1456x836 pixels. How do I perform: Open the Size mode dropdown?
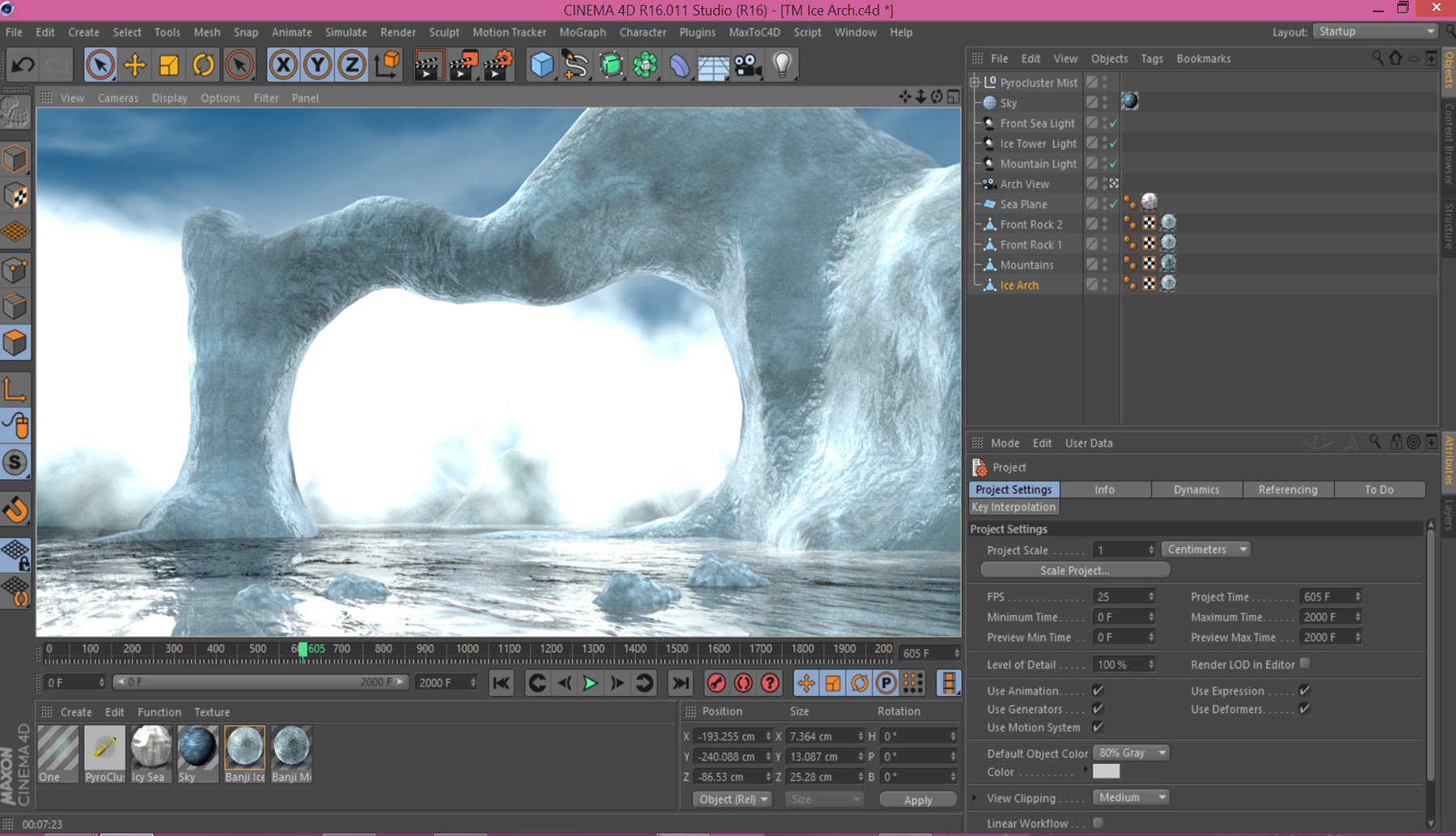click(x=823, y=799)
